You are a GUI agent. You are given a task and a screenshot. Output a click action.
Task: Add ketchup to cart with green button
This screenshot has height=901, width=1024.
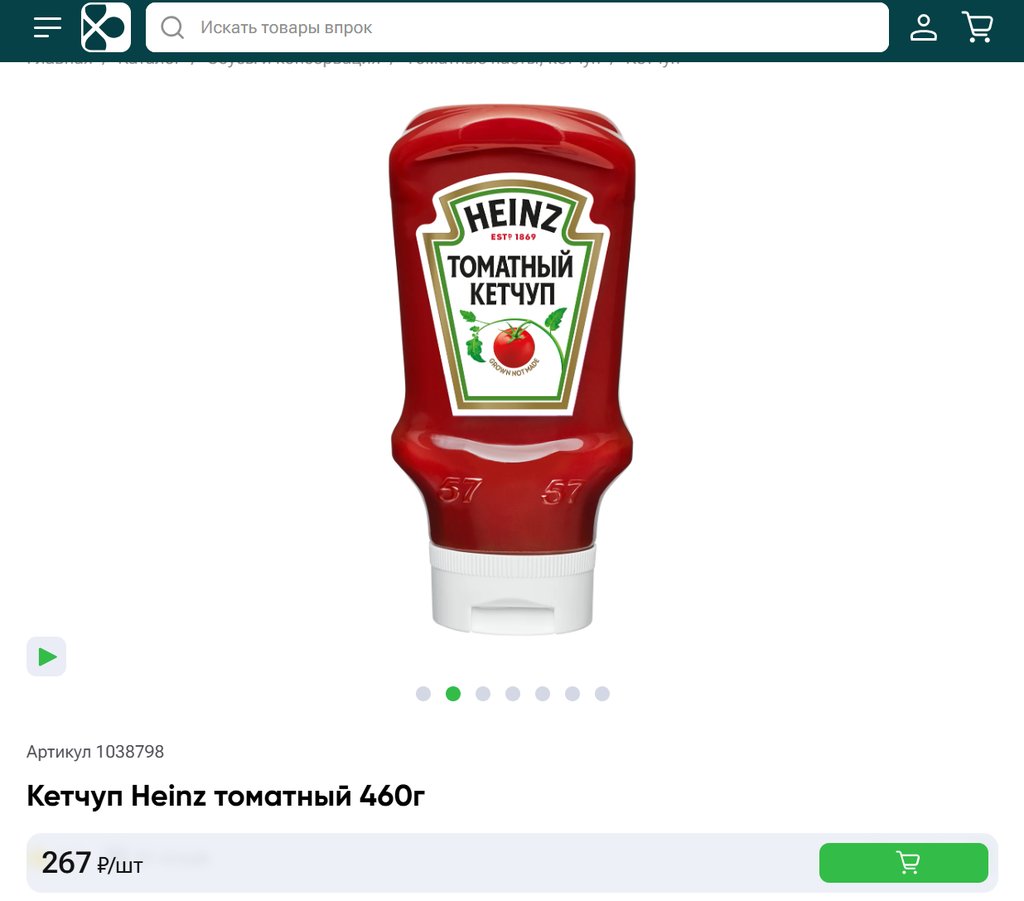[x=904, y=862]
